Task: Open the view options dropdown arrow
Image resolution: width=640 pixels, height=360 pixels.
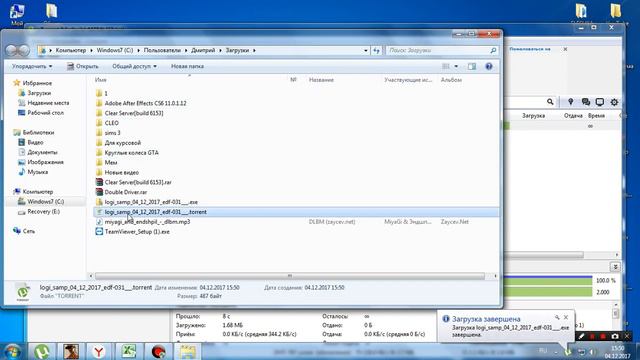Action: tap(456, 66)
